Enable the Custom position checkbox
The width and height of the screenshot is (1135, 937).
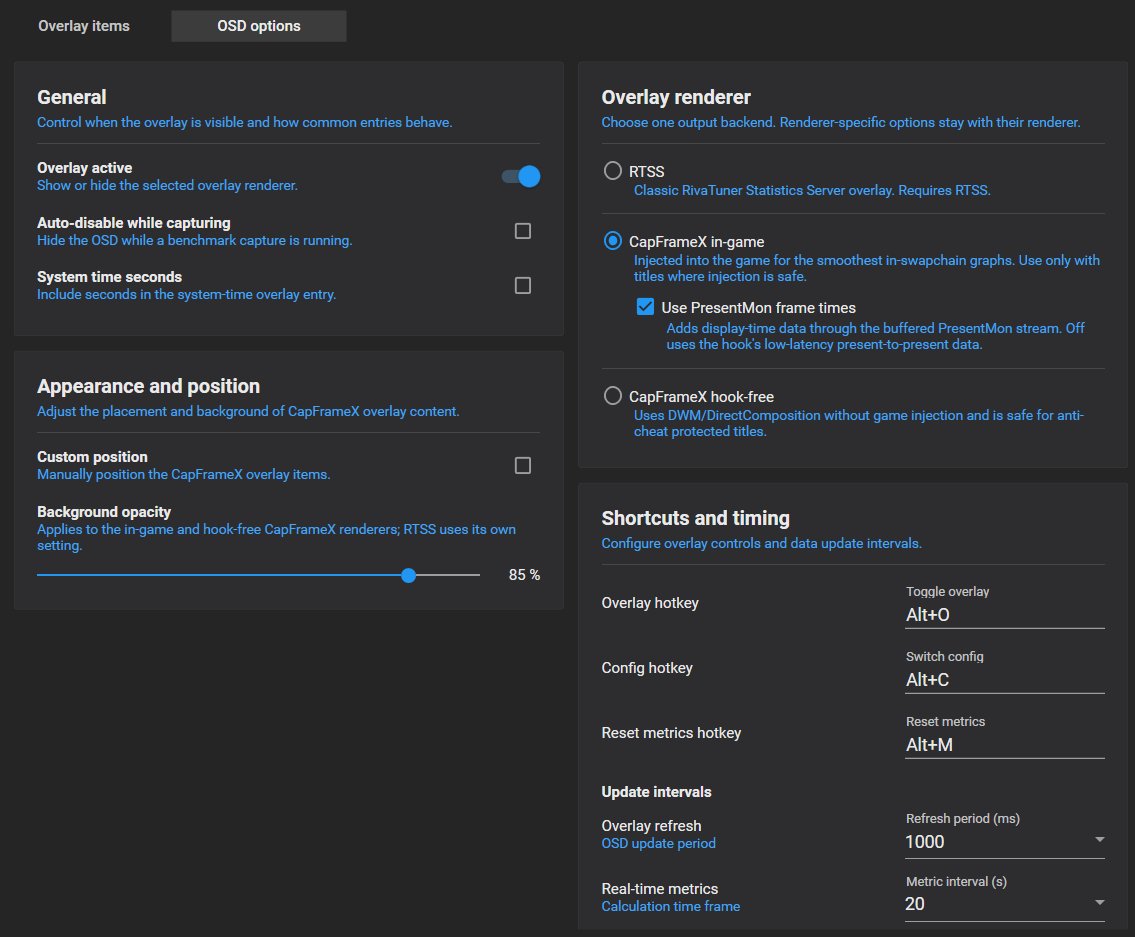pyautogui.click(x=523, y=465)
